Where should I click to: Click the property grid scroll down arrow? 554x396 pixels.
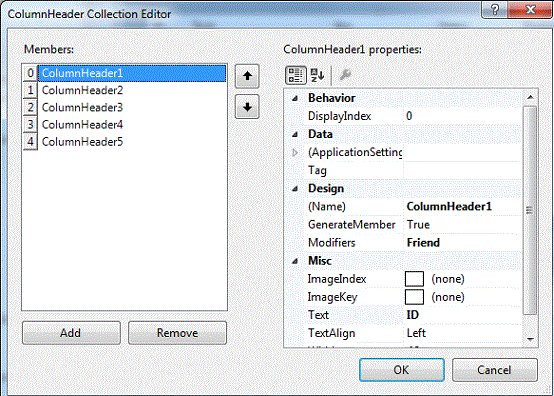pos(530,339)
